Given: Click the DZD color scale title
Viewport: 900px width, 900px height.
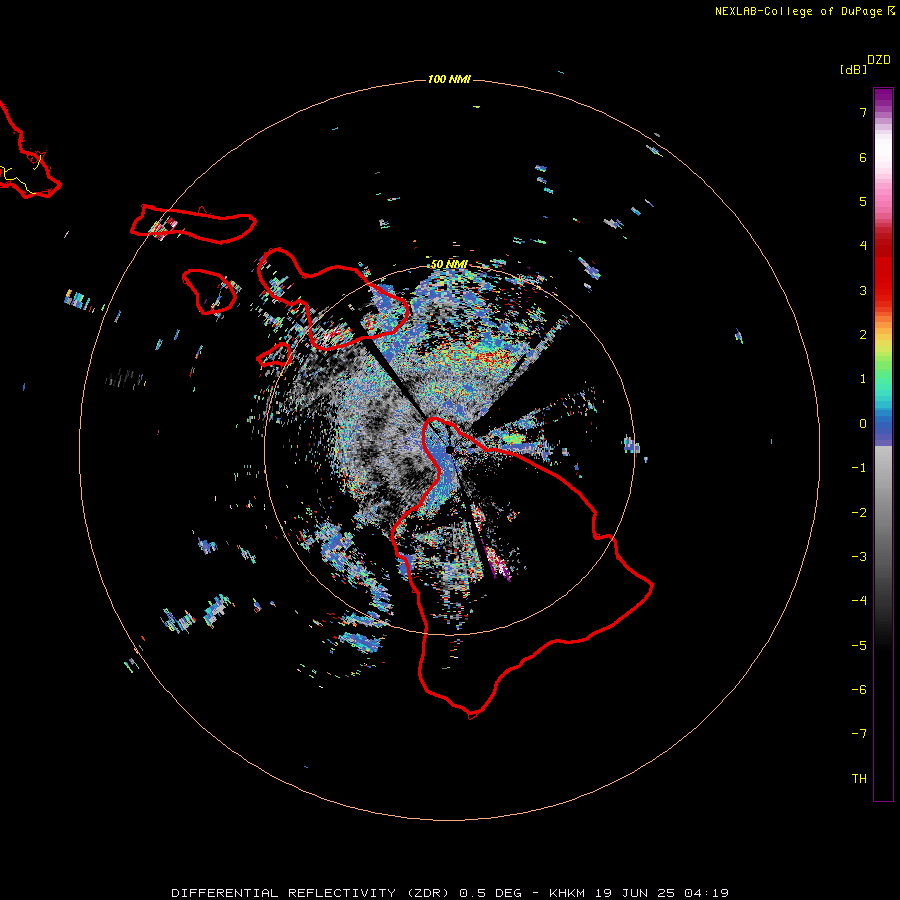Looking at the screenshot, I should point(879,60).
